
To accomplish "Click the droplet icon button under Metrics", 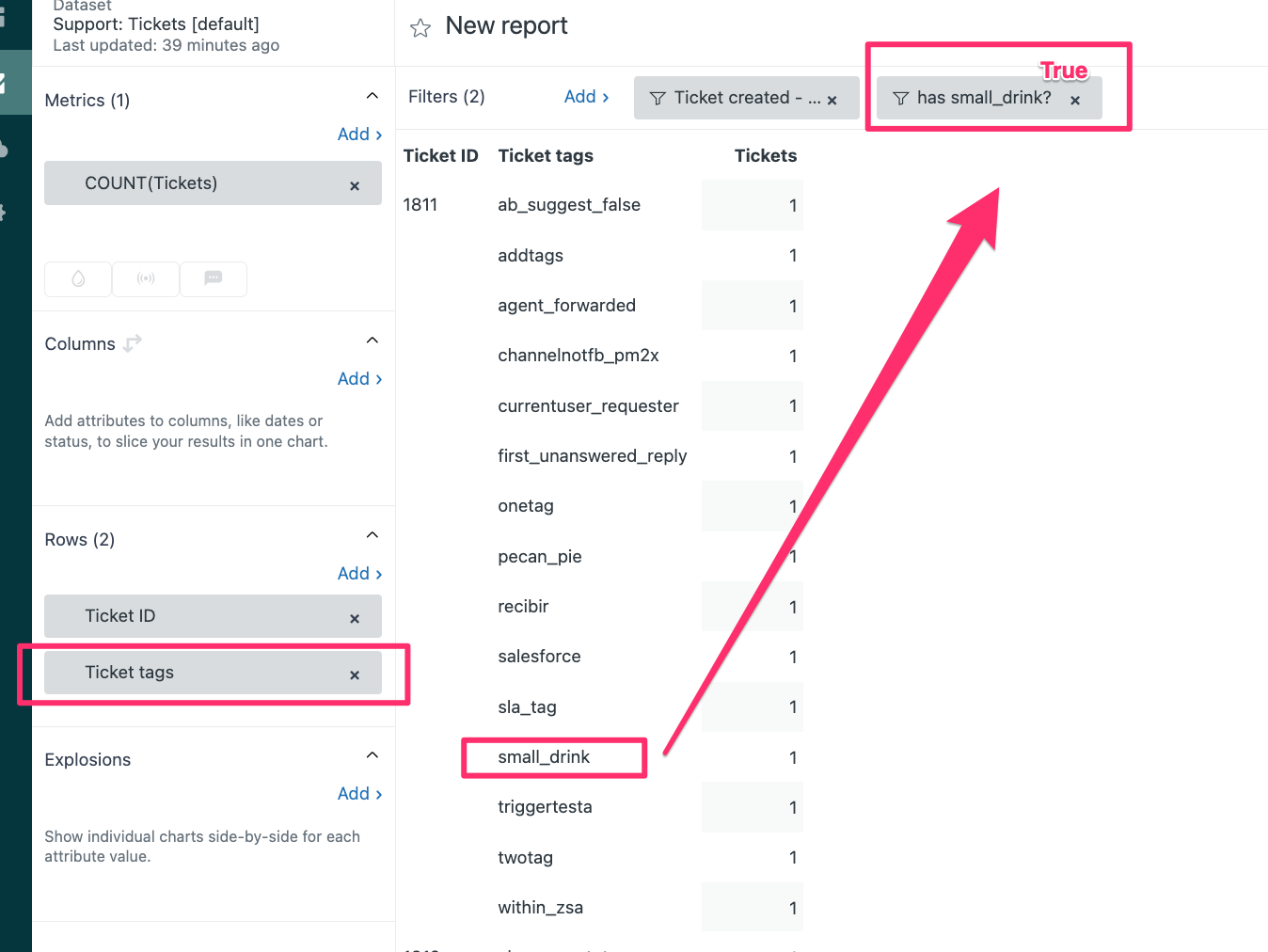I will point(78,278).
